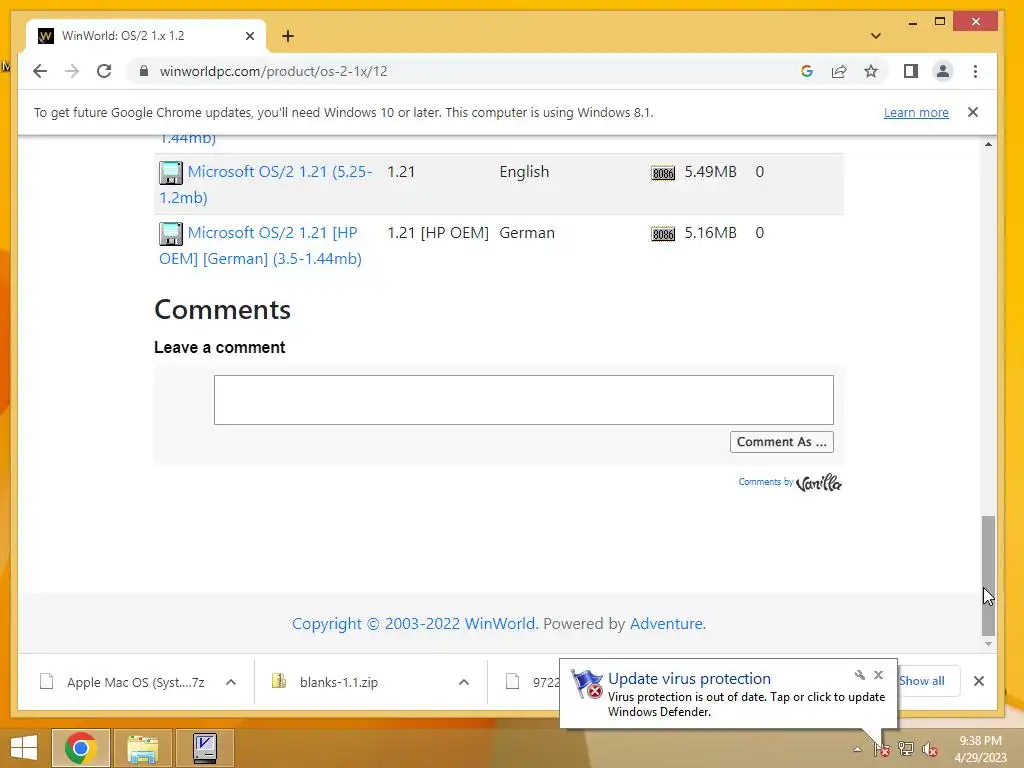Expand options for Apple Mac OS download

(231, 682)
